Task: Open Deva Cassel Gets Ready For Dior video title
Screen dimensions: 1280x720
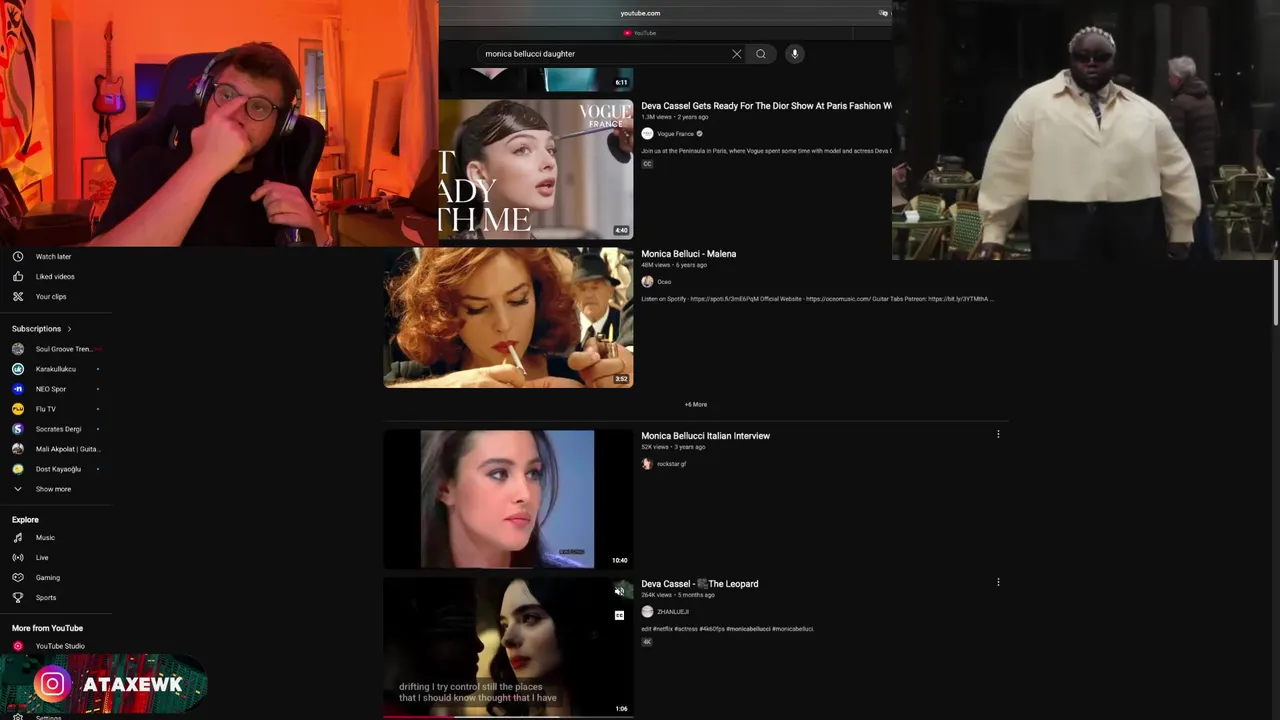Action: click(x=766, y=106)
